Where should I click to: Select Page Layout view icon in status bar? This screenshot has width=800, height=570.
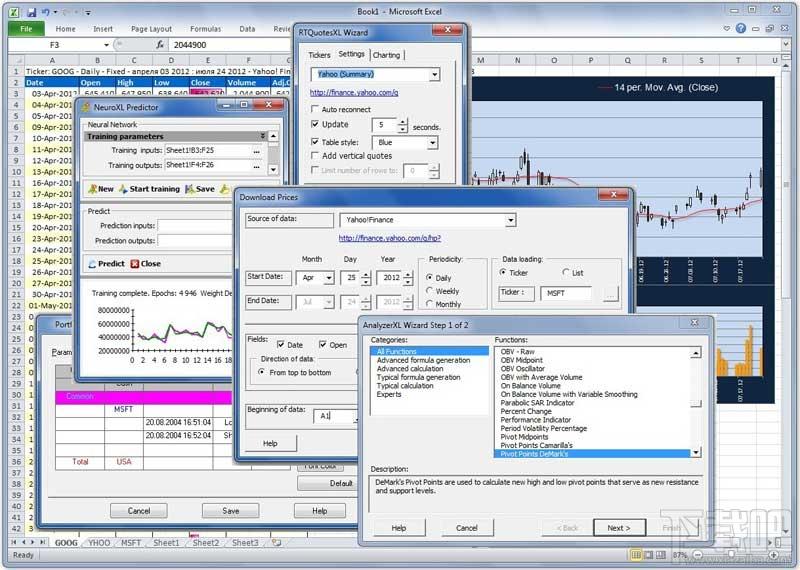pos(648,555)
